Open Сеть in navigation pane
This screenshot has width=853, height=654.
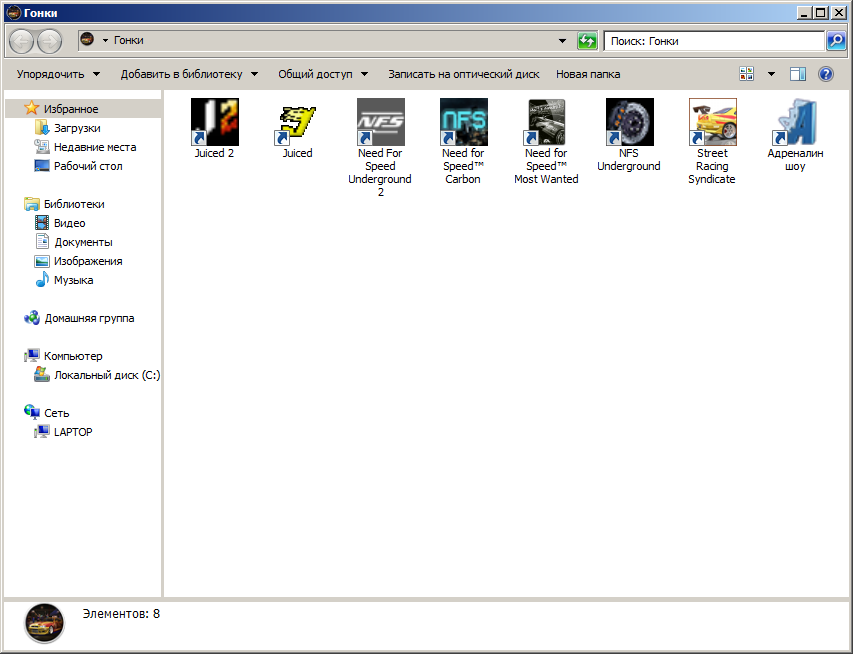coord(57,413)
